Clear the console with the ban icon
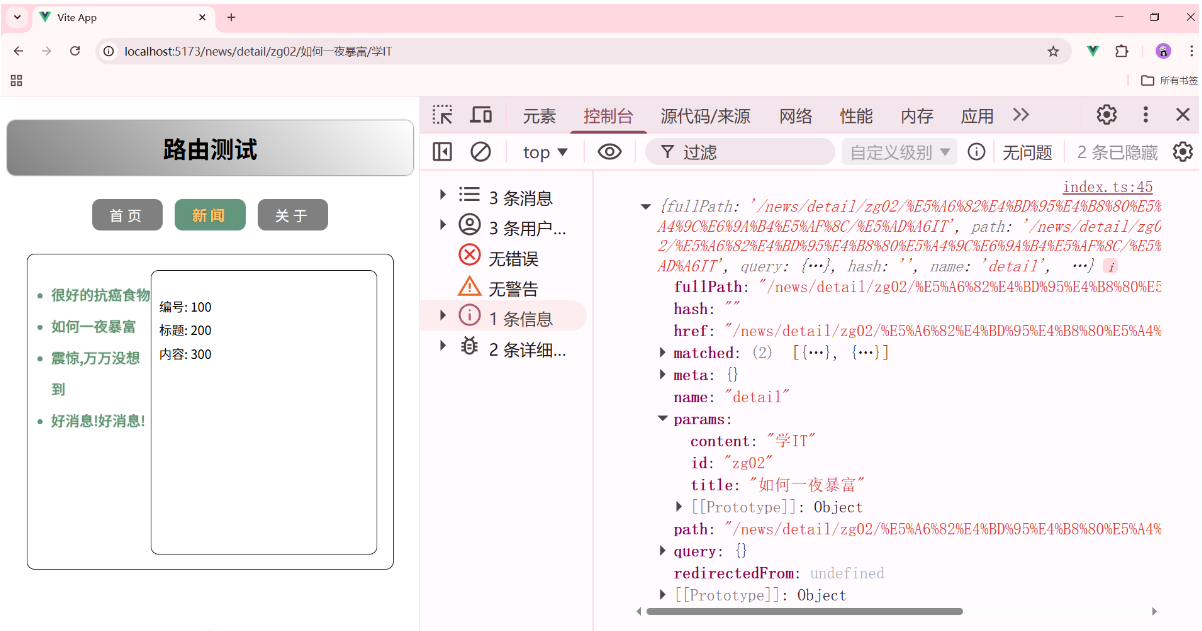This screenshot has width=1202, height=631. pyautogui.click(x=481, y=152)
